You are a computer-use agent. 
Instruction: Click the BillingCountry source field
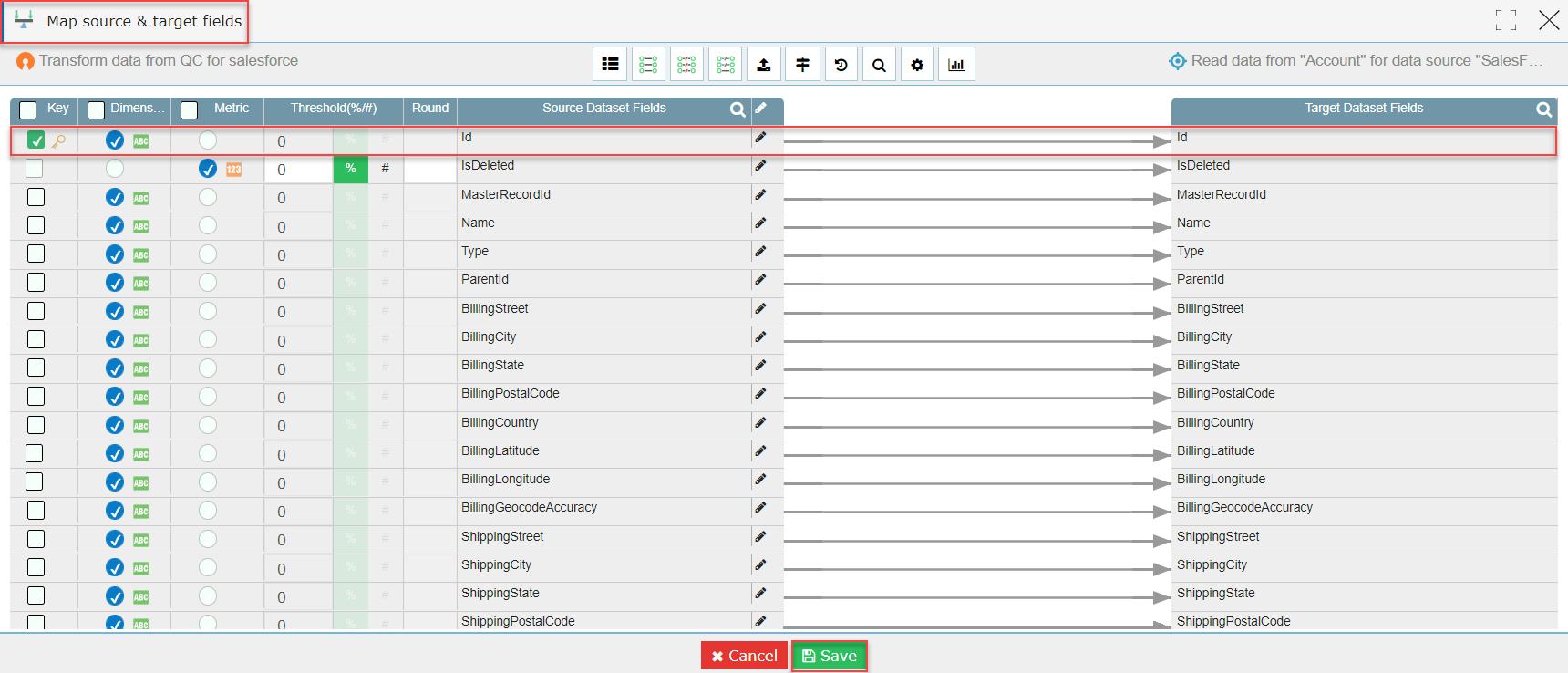point(500,422)
